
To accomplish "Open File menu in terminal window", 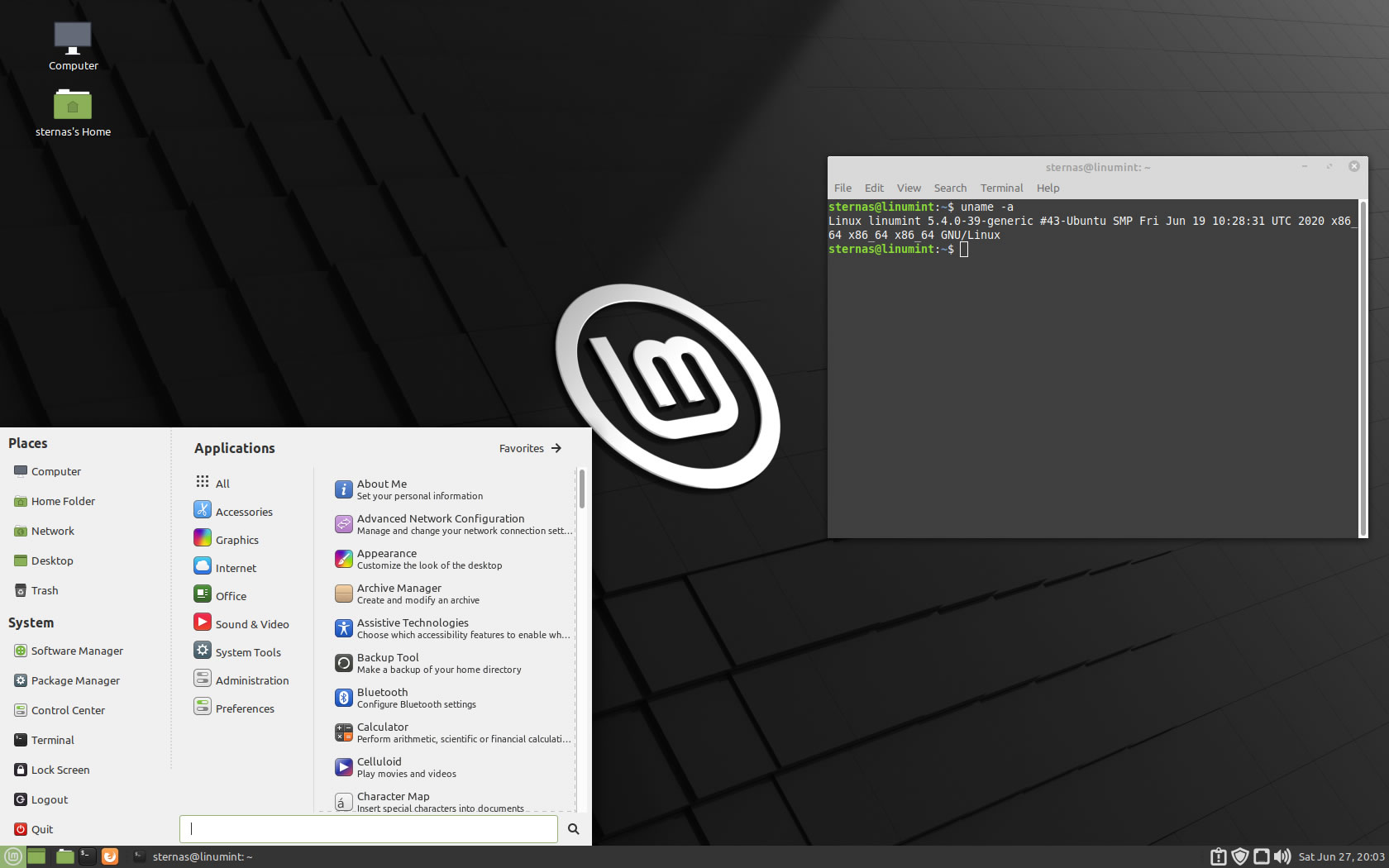I will pos(842,188).
